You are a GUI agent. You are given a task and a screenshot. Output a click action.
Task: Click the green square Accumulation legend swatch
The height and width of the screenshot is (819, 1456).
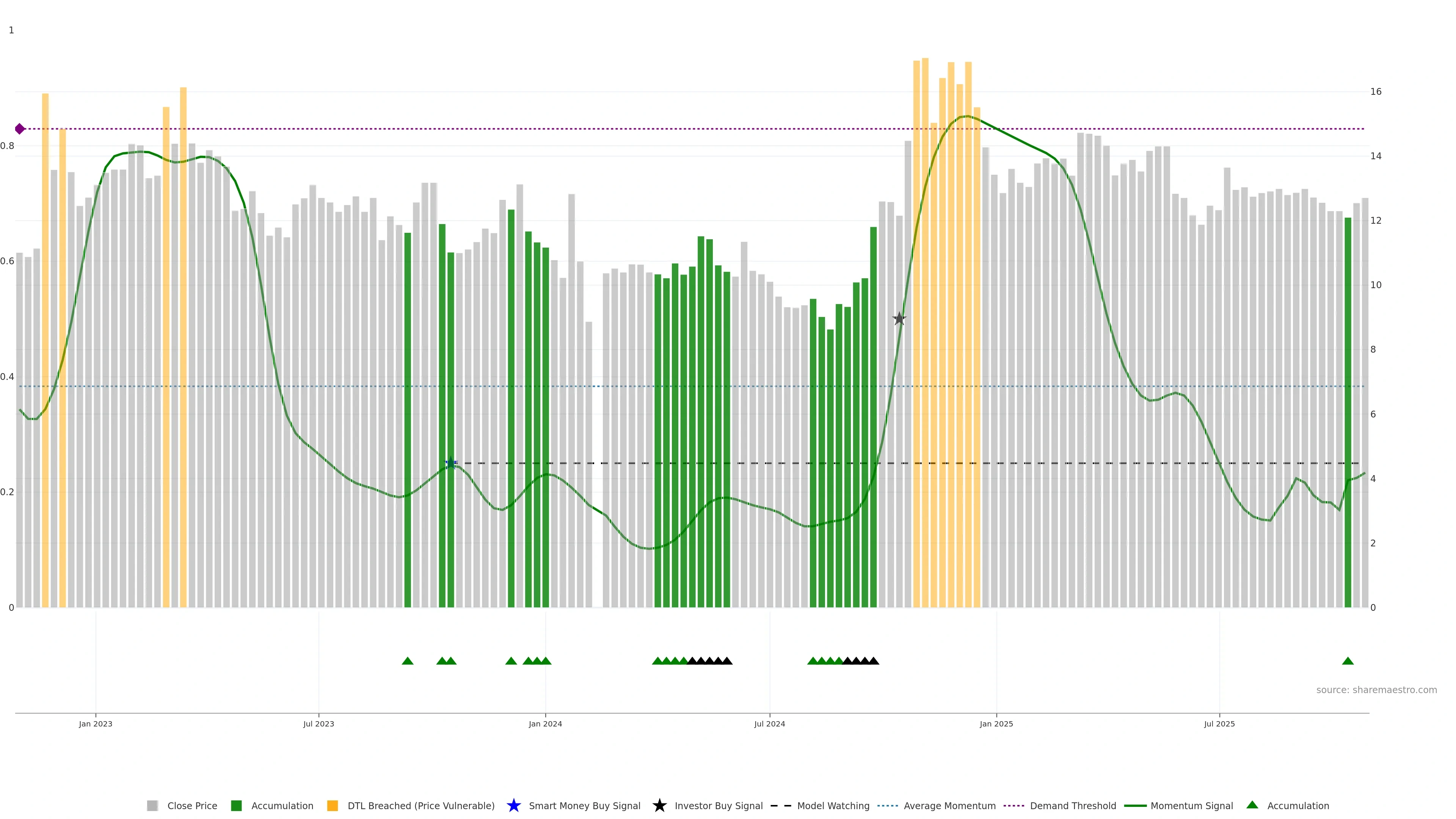(x=236, y=805)
